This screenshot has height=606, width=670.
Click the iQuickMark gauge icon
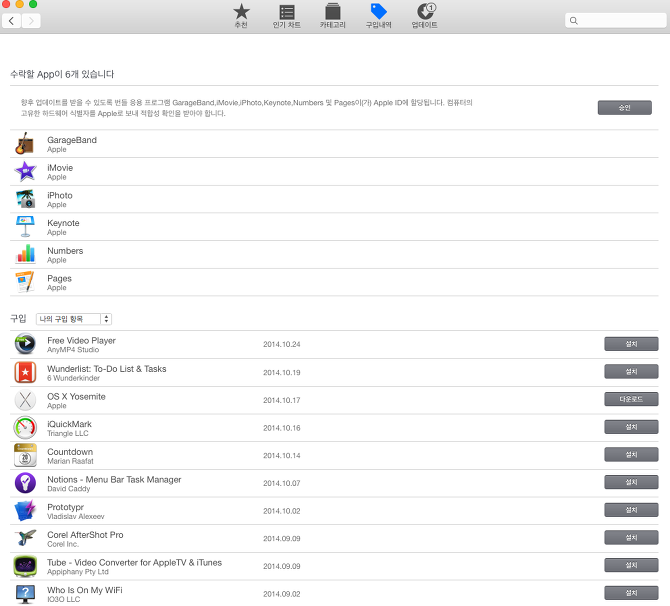click(25, 428)
